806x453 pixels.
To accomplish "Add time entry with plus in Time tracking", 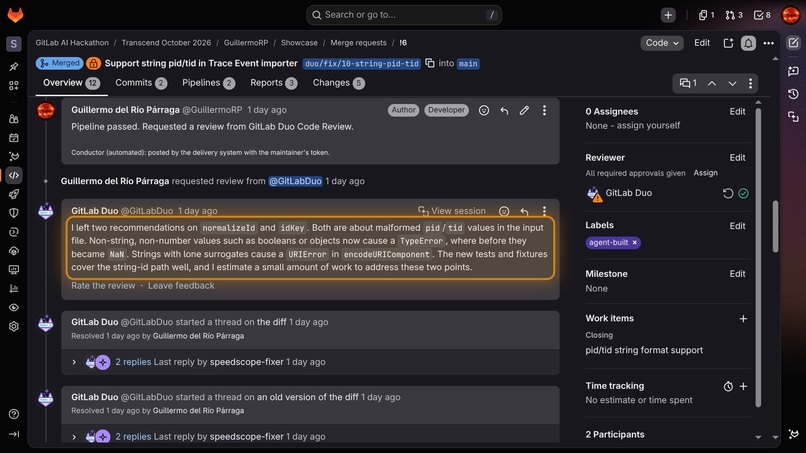I will pyautogui.click(x=743, y=386).
